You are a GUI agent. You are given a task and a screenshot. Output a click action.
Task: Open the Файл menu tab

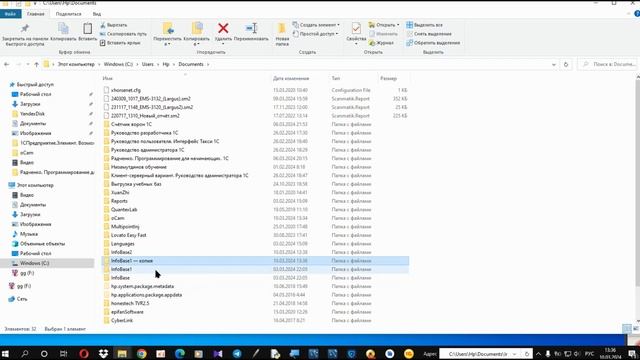click(x=10, y=14)
